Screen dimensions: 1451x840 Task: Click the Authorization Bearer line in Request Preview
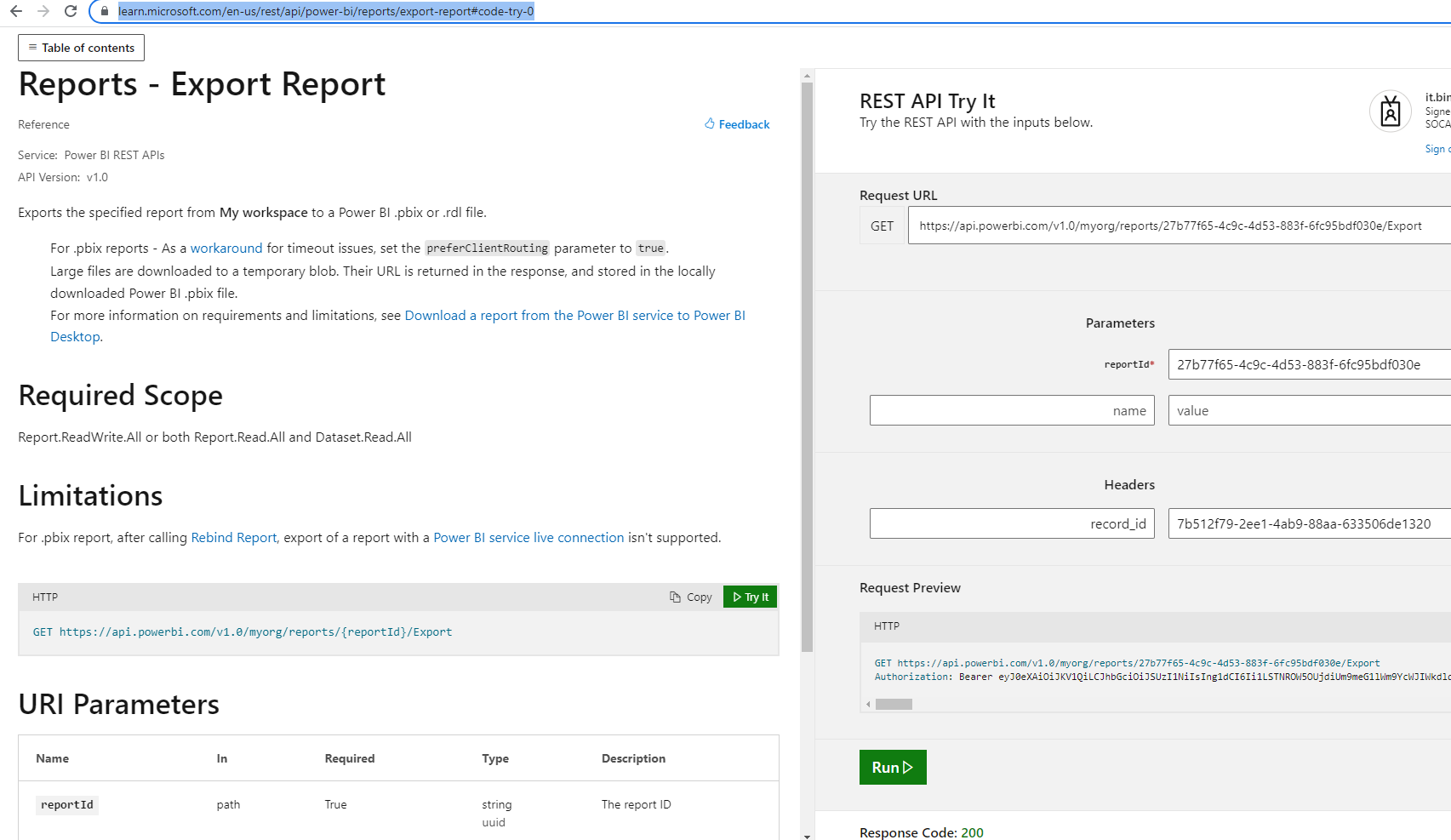[x=1163, y=677]
